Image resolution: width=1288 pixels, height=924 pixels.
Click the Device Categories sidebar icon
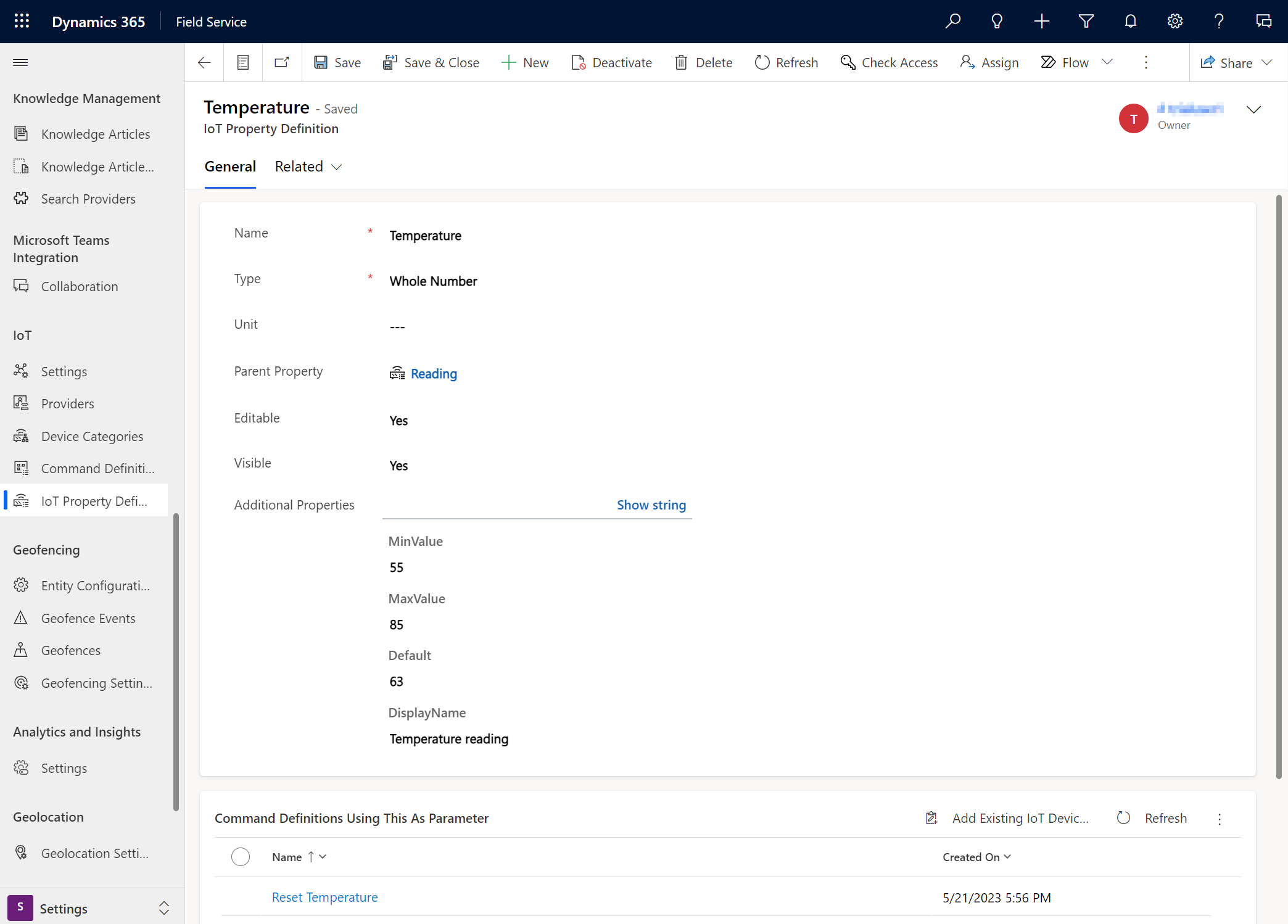click(x=22, y=435)
